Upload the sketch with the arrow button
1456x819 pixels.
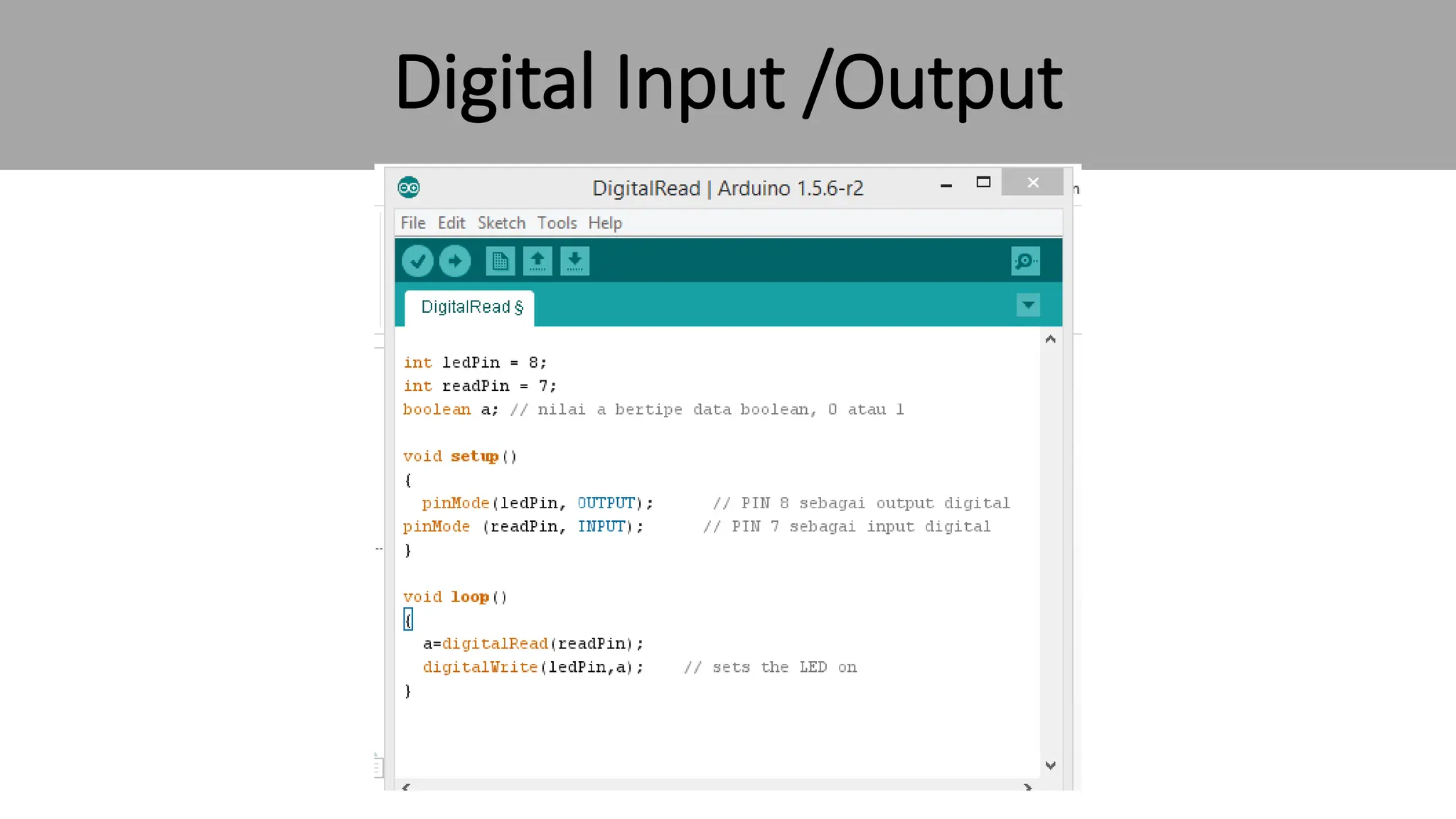455,261
